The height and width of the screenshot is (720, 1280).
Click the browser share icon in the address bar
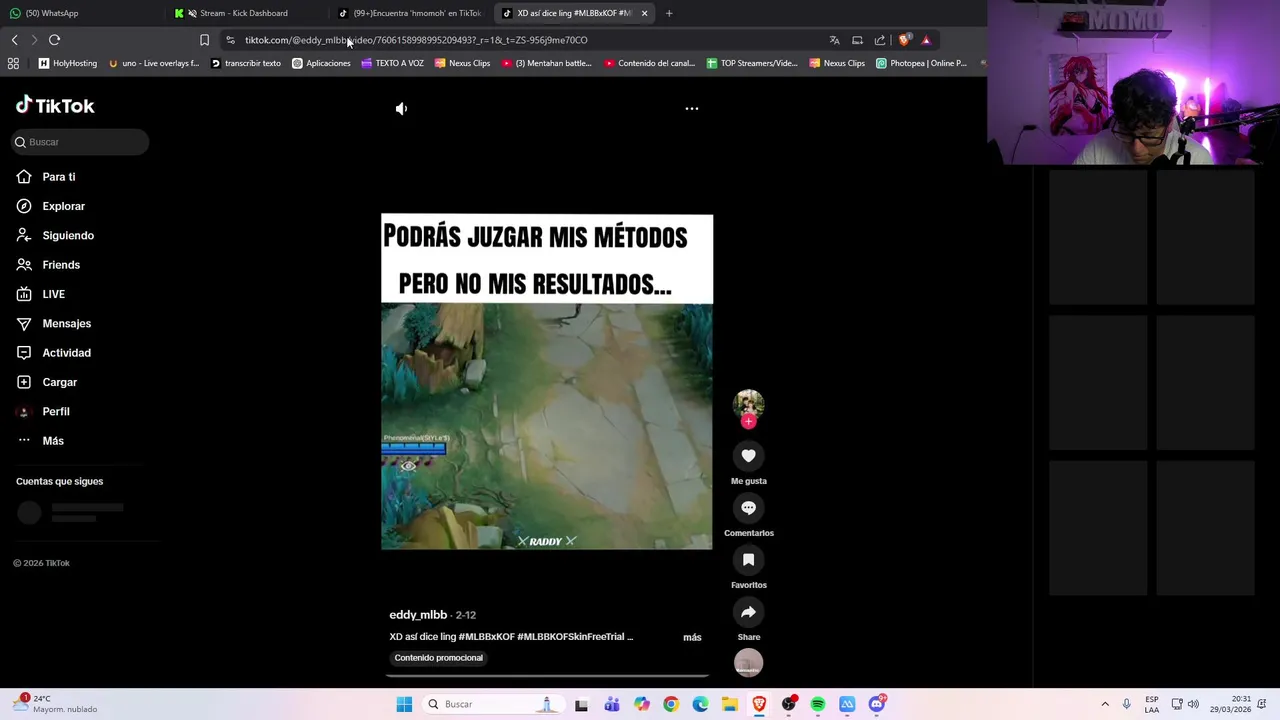(880, 40)
